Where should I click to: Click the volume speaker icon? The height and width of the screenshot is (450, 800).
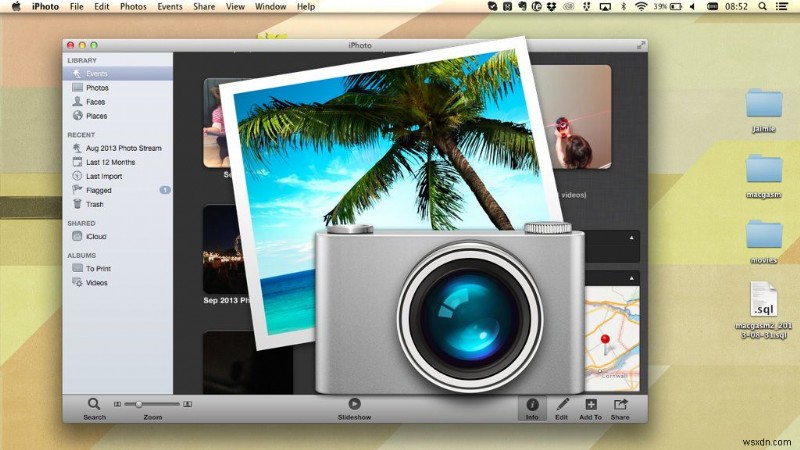click(x=692, y=7)
